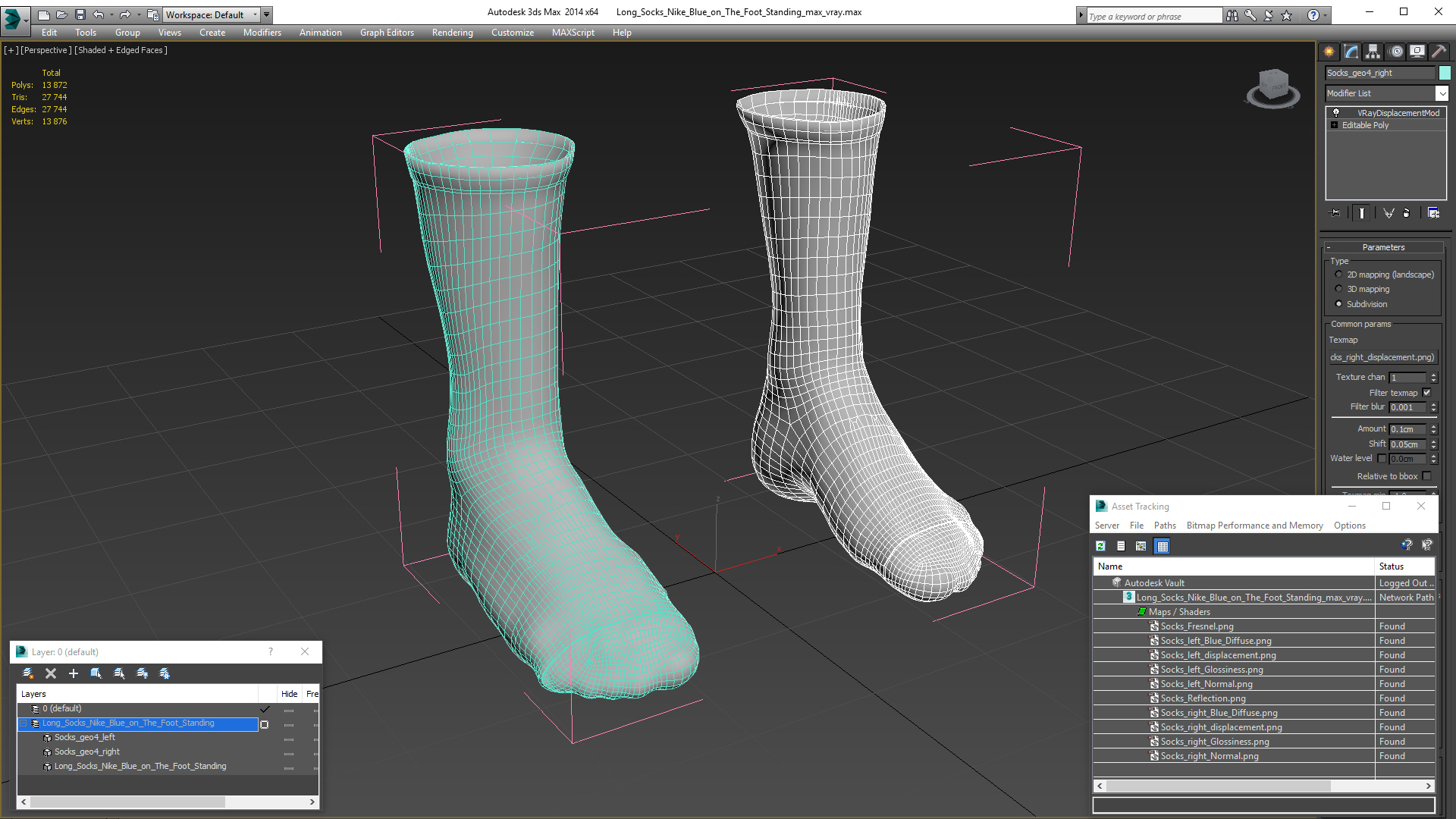Click the Undo arrow icon
This screenshot has width=1456, height=819.
pyautogui.click(x=99, y=14)
